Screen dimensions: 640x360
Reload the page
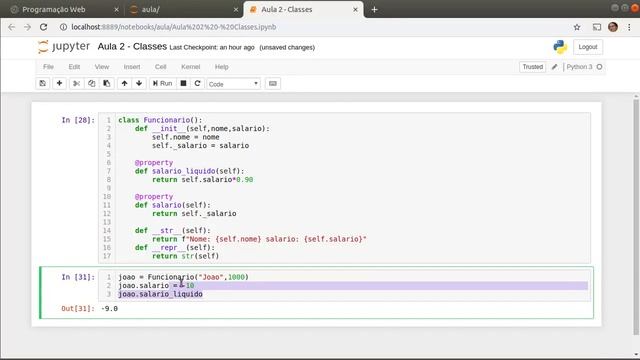[43, 27]
